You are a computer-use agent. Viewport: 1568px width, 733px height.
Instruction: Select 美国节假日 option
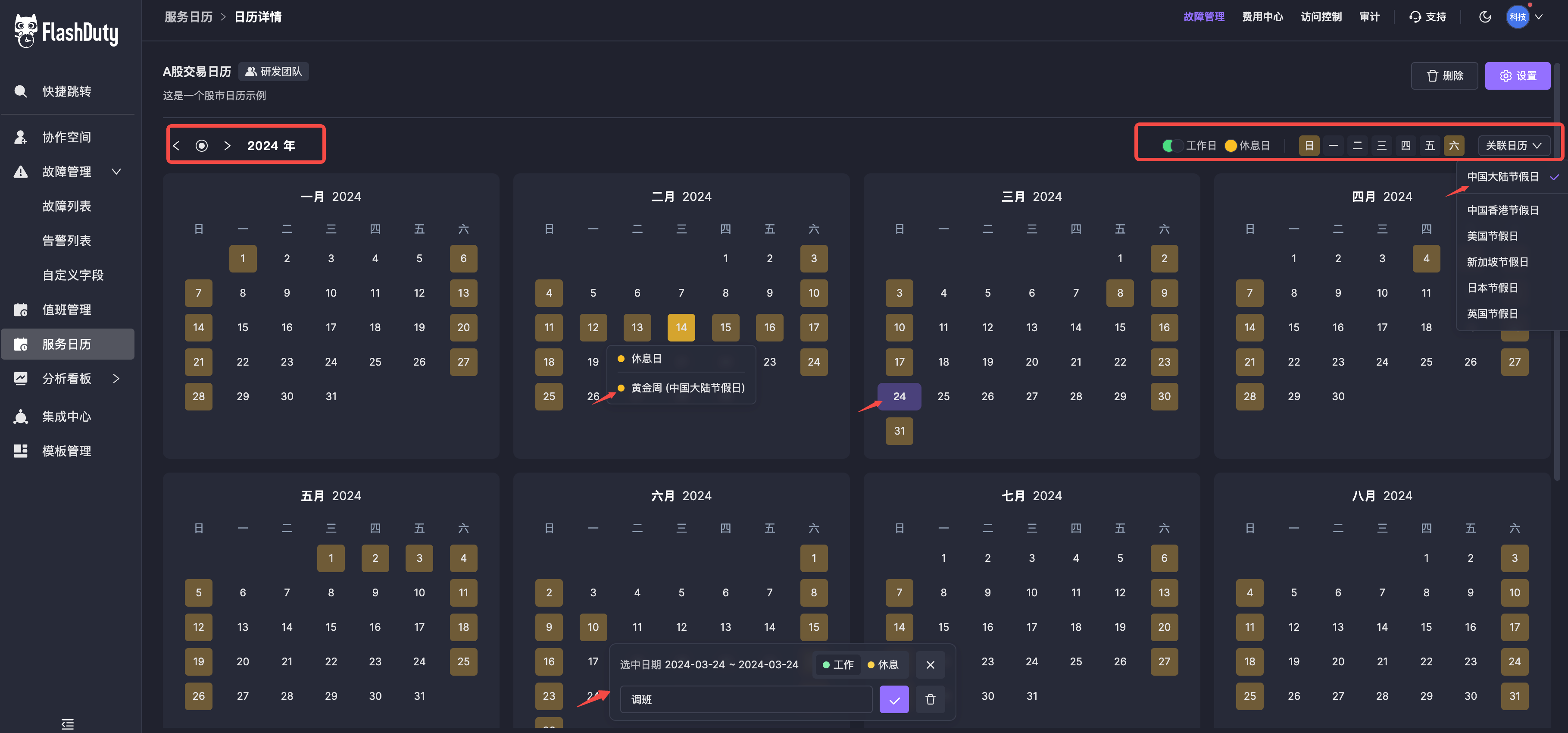(x=1512, y=236)
